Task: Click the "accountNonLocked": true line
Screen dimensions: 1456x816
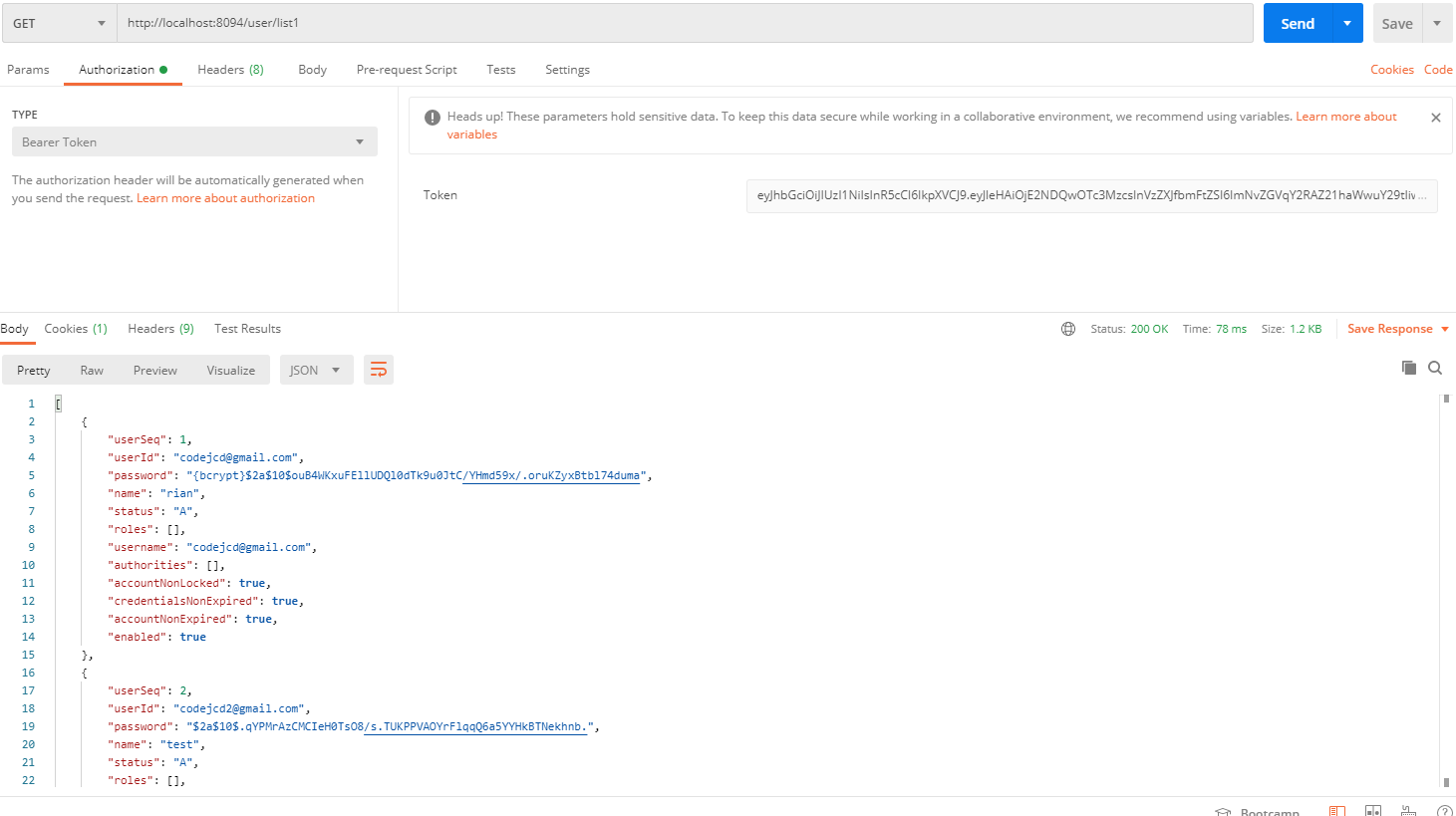Action: (x=189, y=583)
